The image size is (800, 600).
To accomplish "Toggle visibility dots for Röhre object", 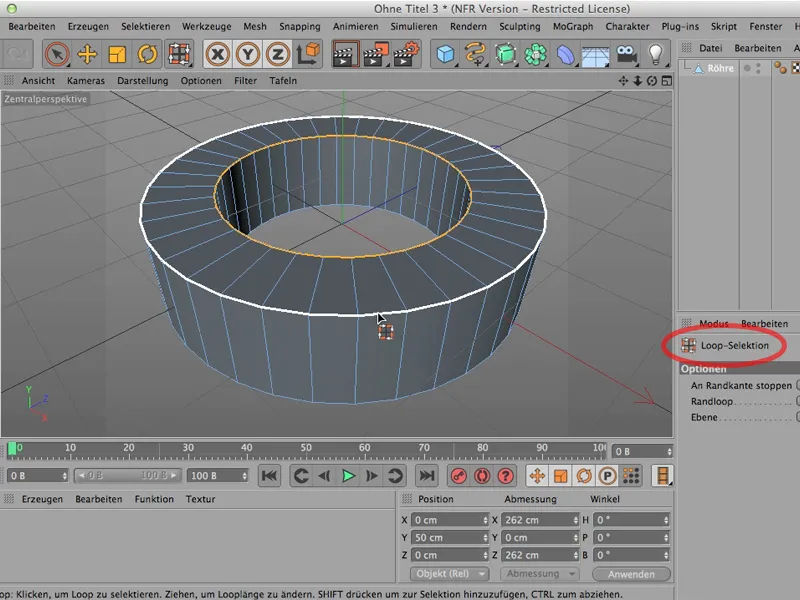I will 758,68.
